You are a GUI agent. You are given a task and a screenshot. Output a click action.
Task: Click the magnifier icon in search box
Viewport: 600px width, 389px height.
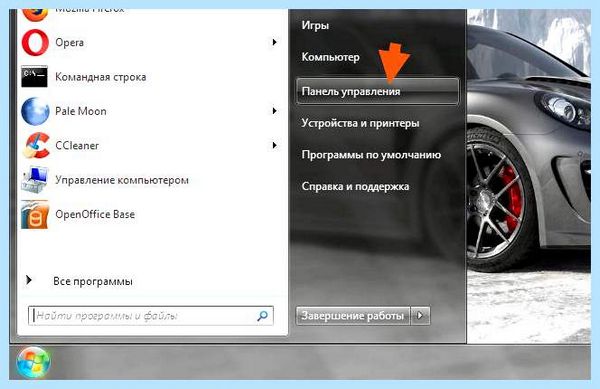[x=262, y=316]
